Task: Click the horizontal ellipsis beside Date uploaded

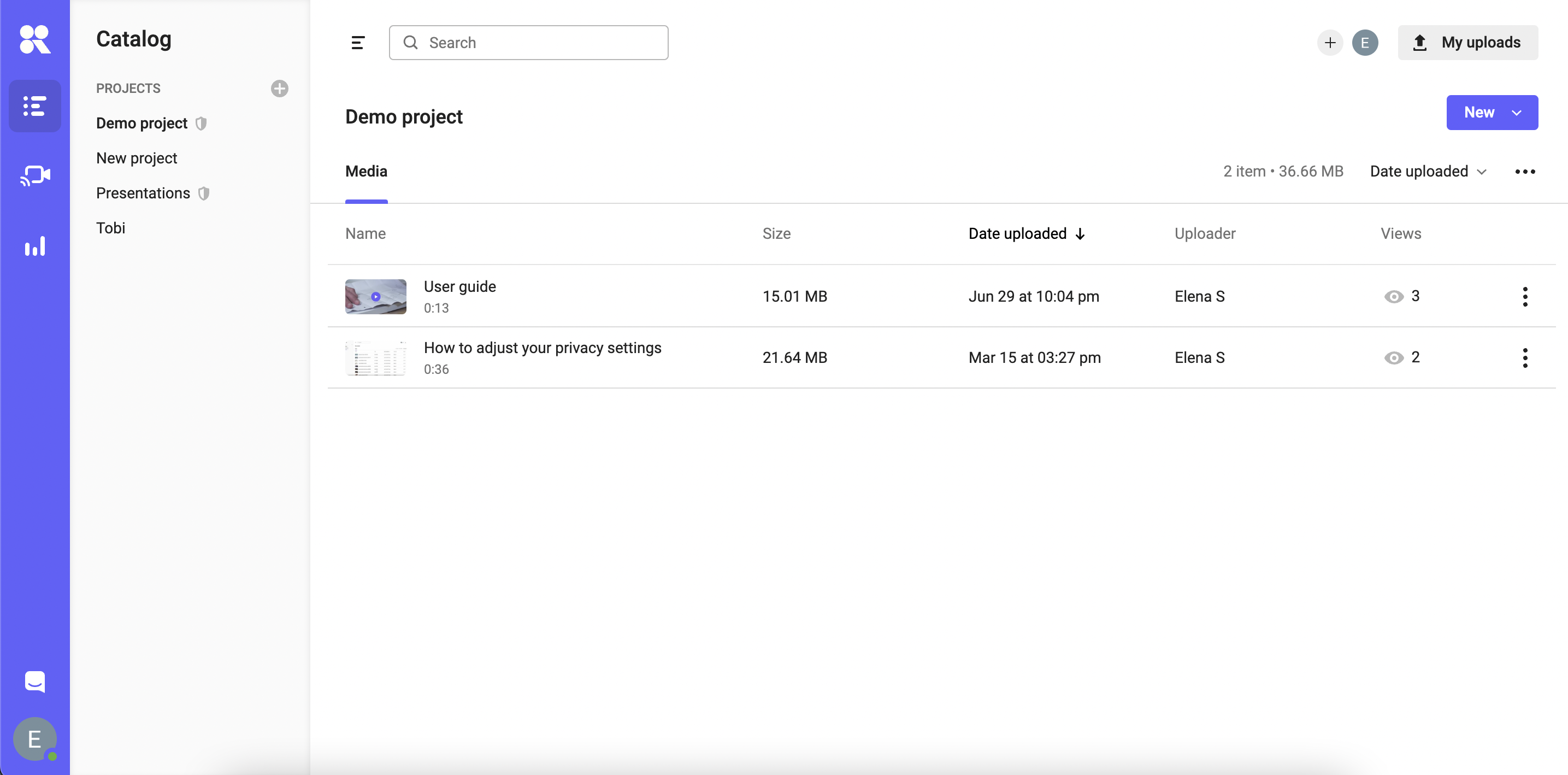Action: (1525, 172)
